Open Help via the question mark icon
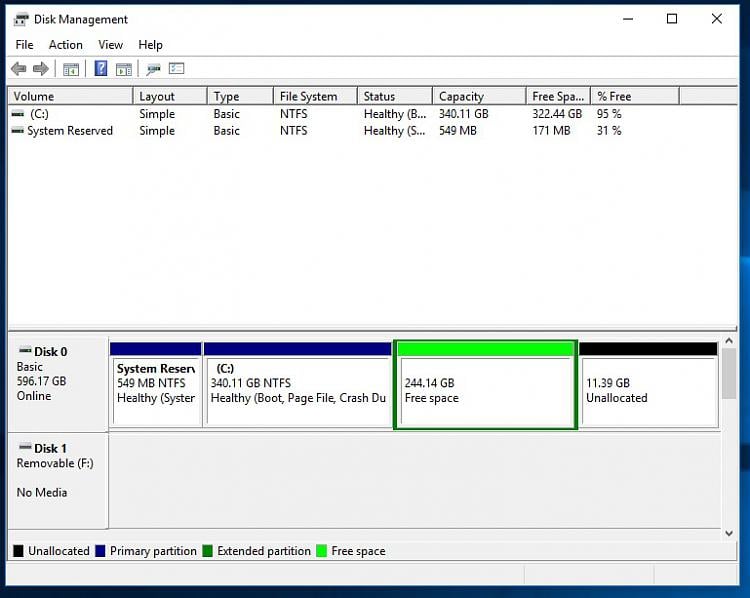Image resolution: width=750 pixels, height=598 pixels. 101,68
